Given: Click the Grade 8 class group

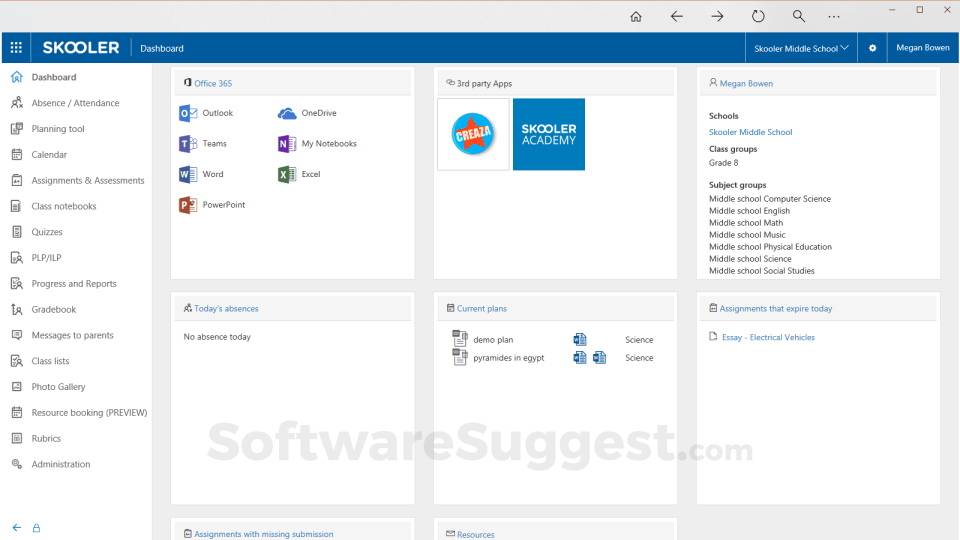Looking at the screenshot, I should [x=723, y=163].
